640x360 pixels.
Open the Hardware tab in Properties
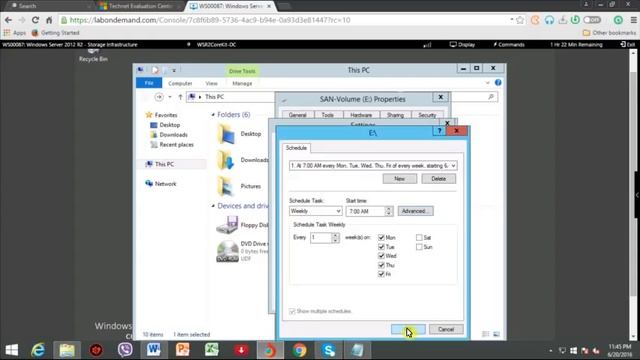point(361,115)
